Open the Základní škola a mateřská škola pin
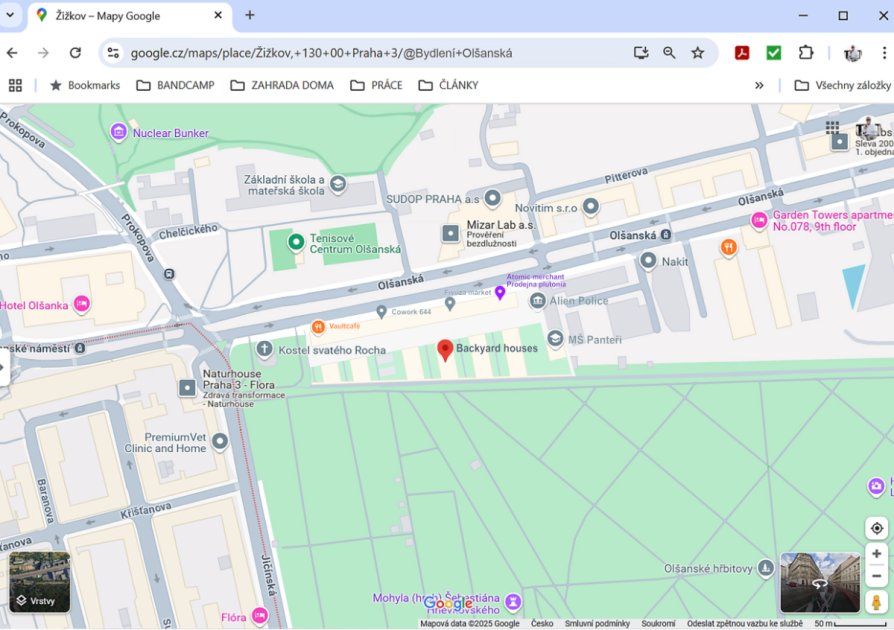This screenshot has height=630, width=894. coord(338,184)
